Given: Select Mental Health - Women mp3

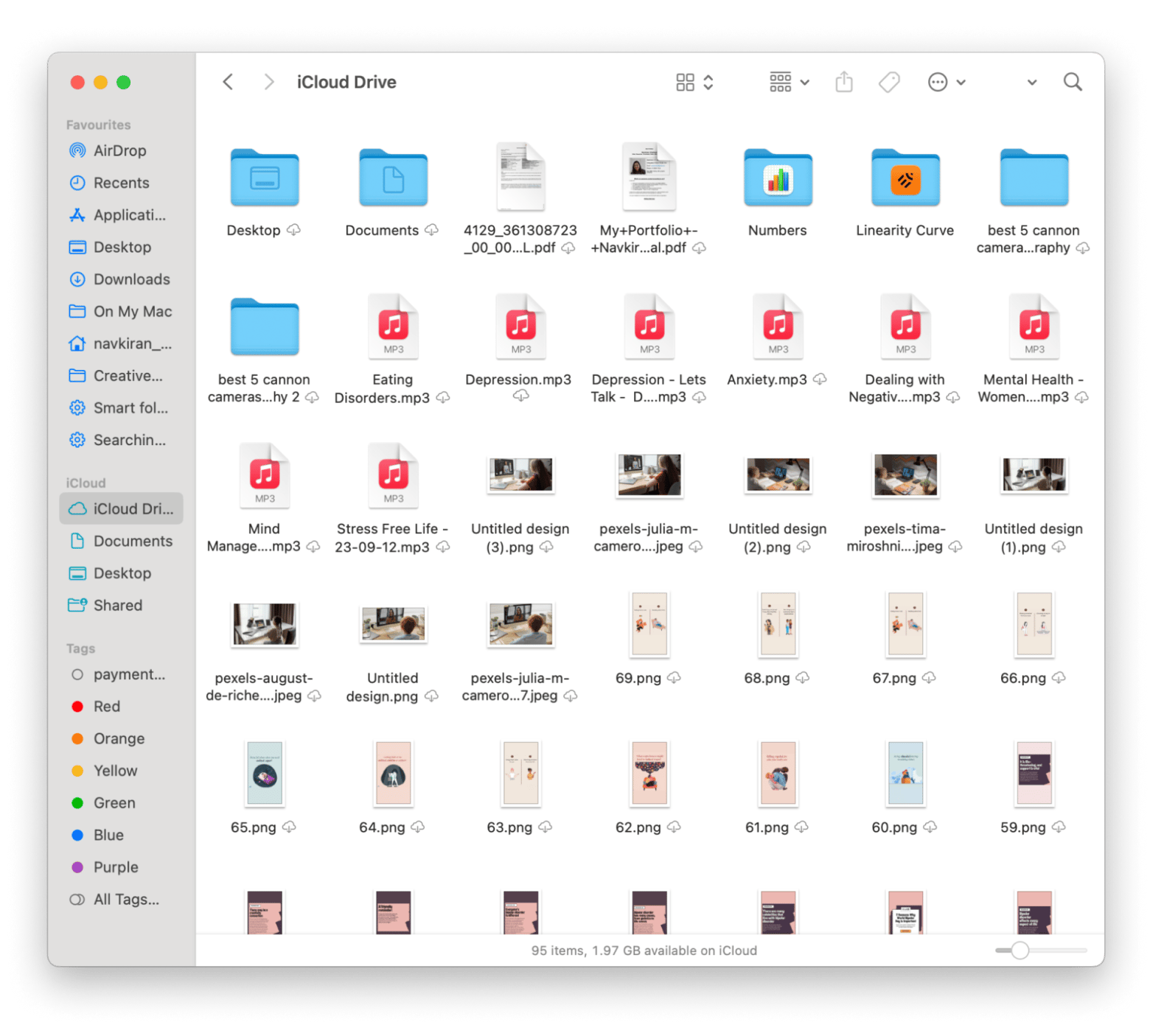Looking at the screenshot, I should click(1034, 326).
